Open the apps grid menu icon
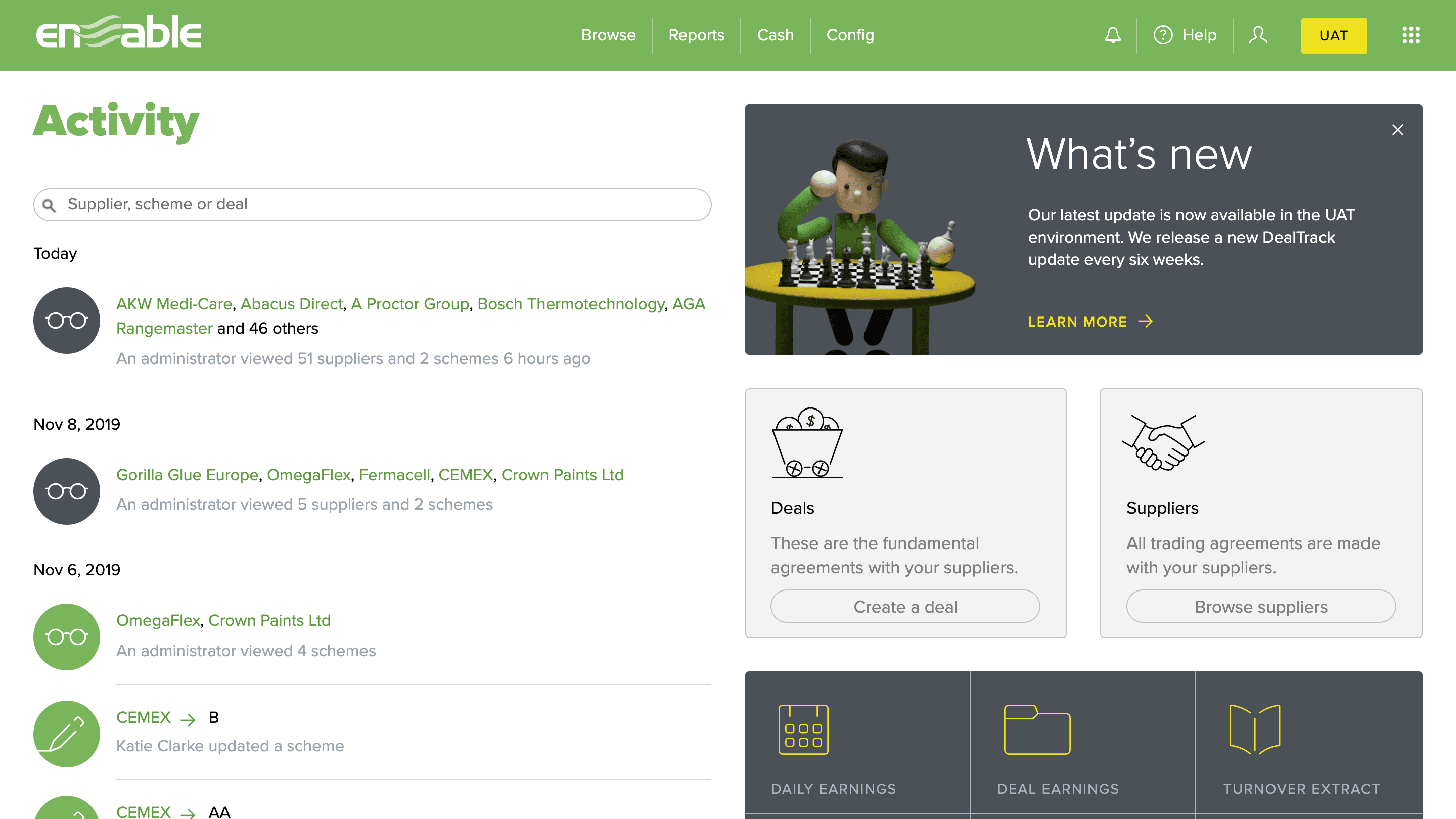1456x819 pixels. [x=1411, y=35]
